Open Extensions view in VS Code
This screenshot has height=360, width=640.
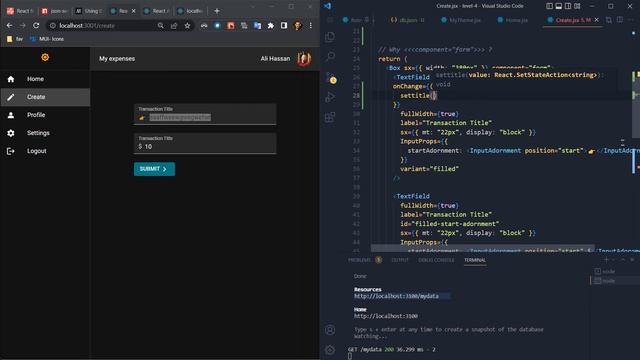[330, 117]
